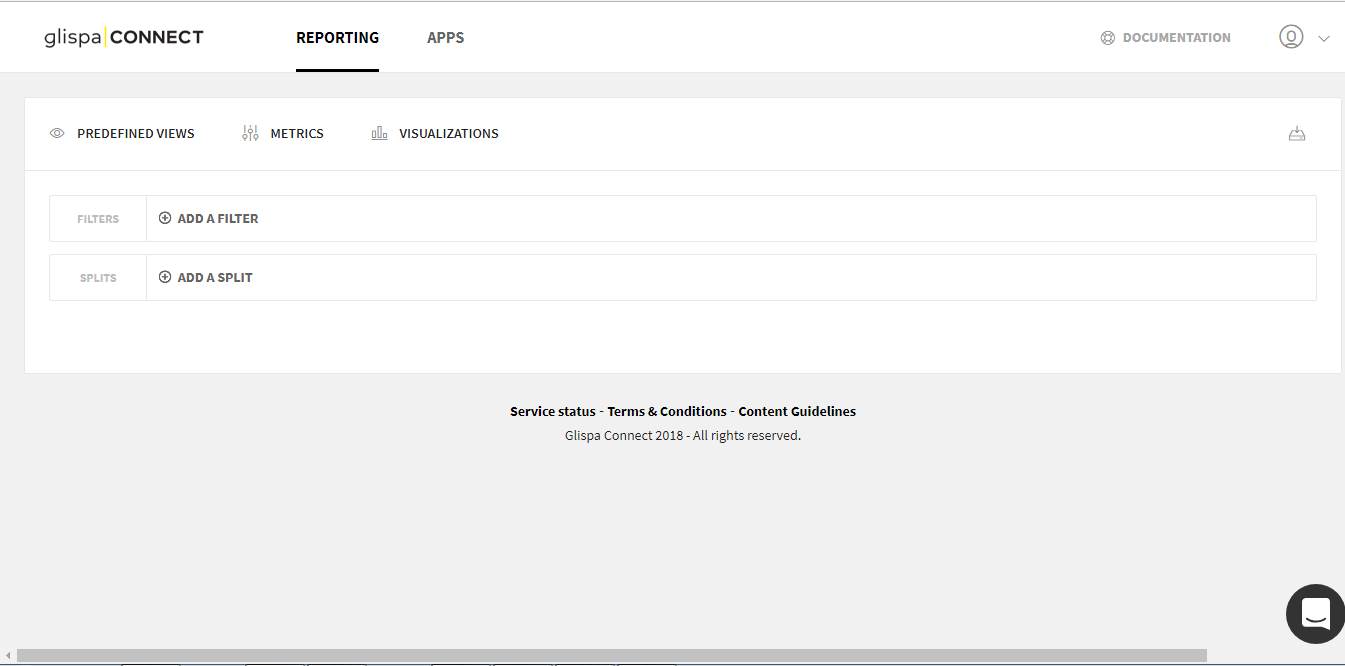Click the scrollbar left arrow
The height and width of the screenshot is (666, 1345).
pyautogui.click(x=8, y=656)
